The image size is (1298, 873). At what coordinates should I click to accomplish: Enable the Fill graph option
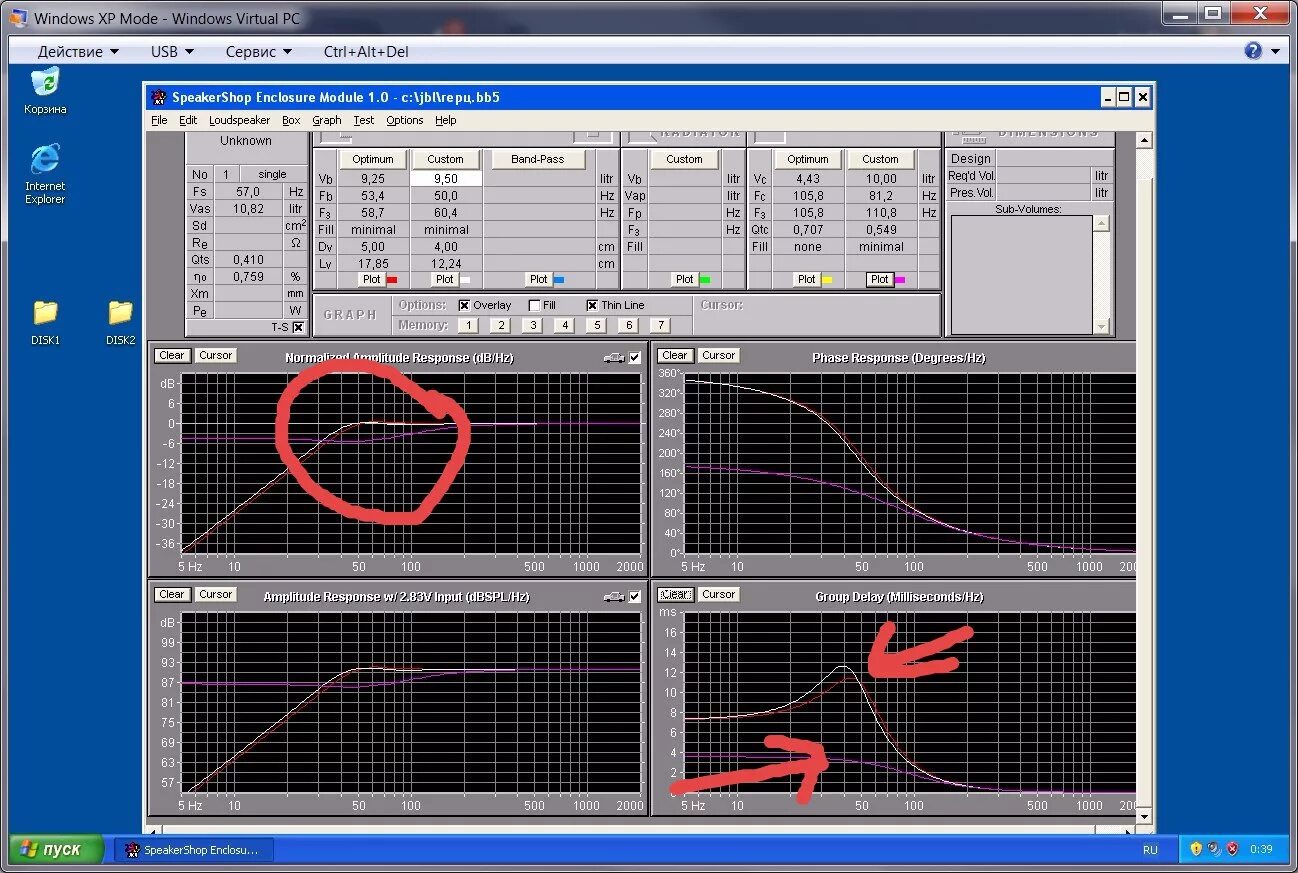pos(534,305)
